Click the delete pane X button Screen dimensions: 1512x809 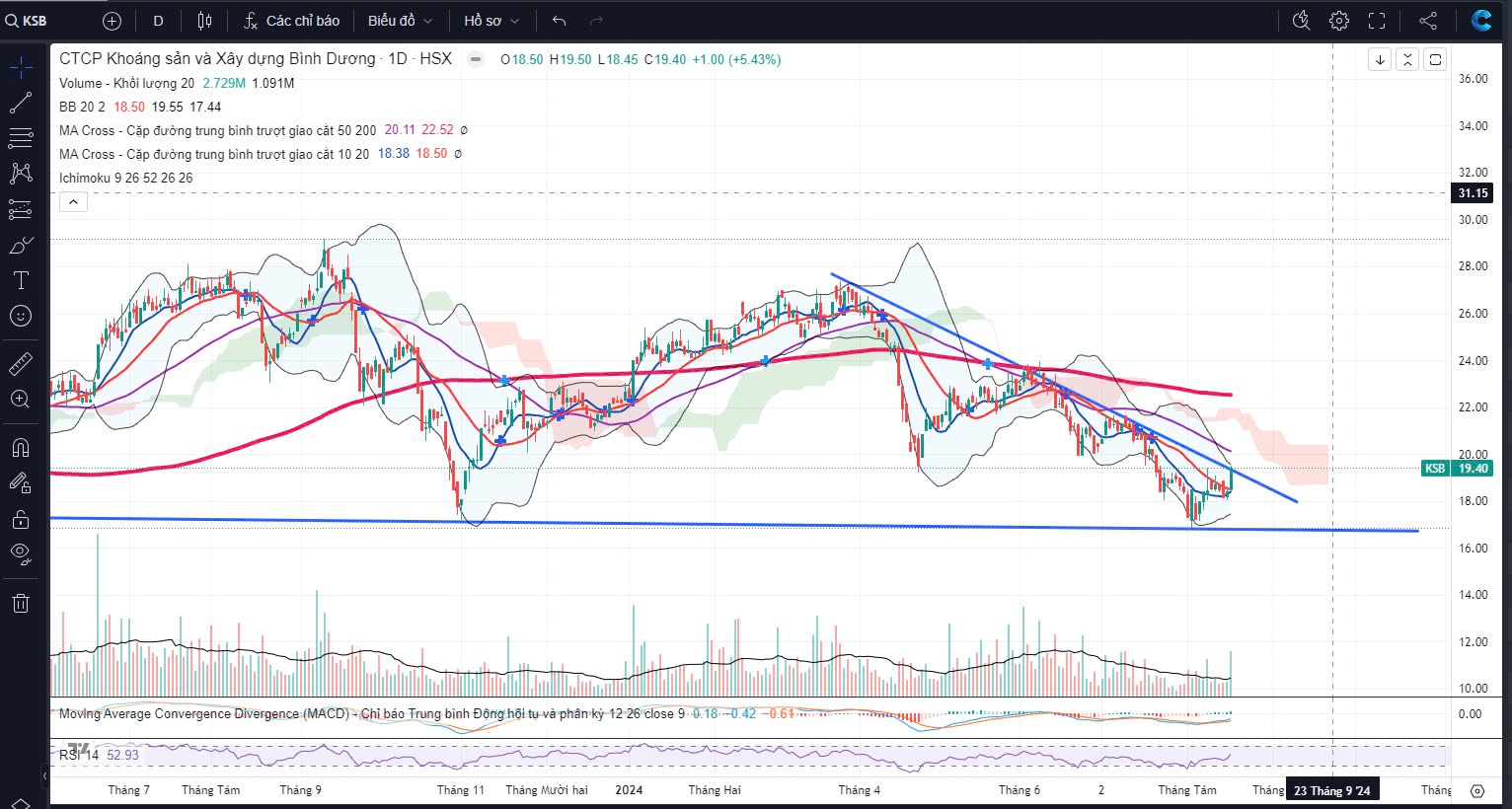1407,59
